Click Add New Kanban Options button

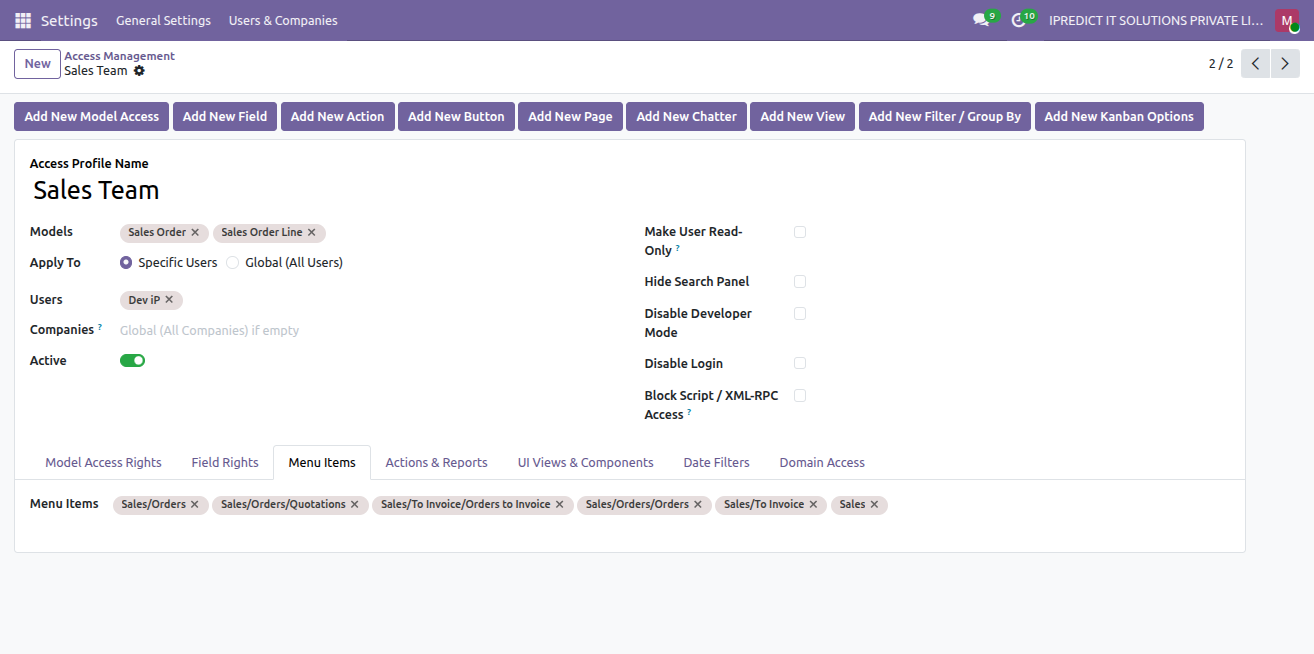pyautogui.click(x=1119, y=117)
